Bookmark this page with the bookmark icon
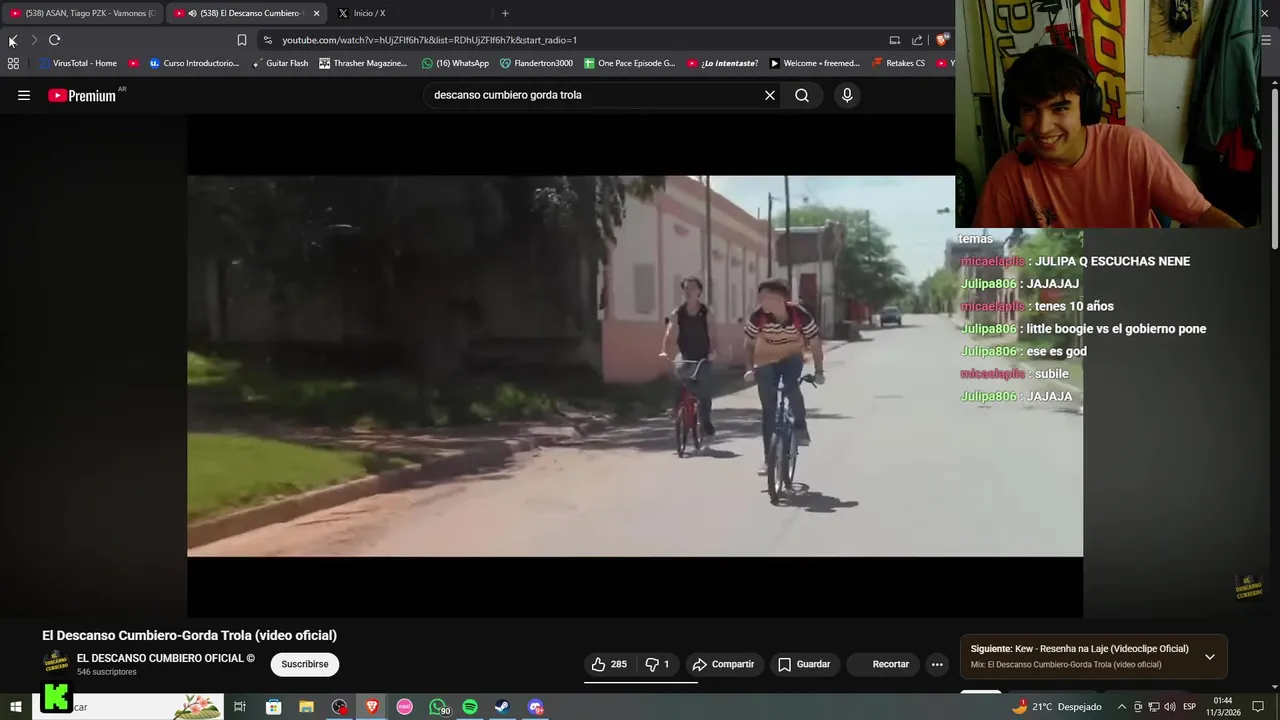1280x720 pixels. coord(242,40)
